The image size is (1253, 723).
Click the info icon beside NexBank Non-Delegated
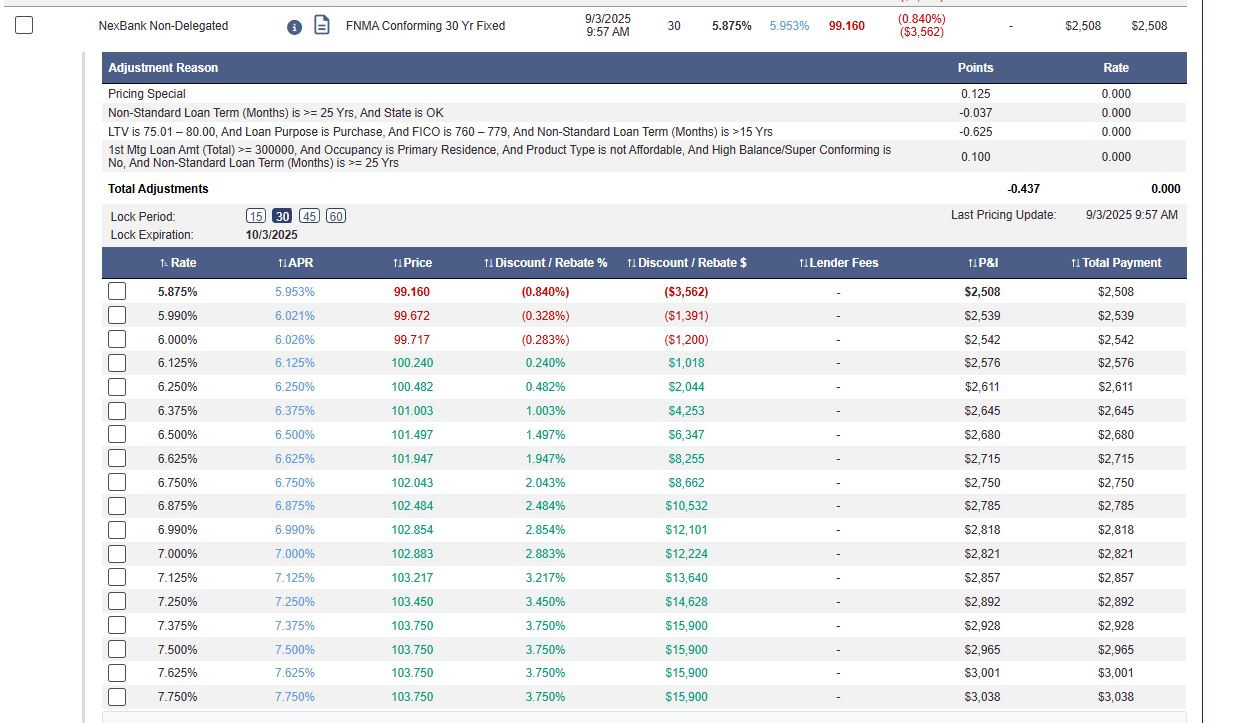tap(294, 27)
